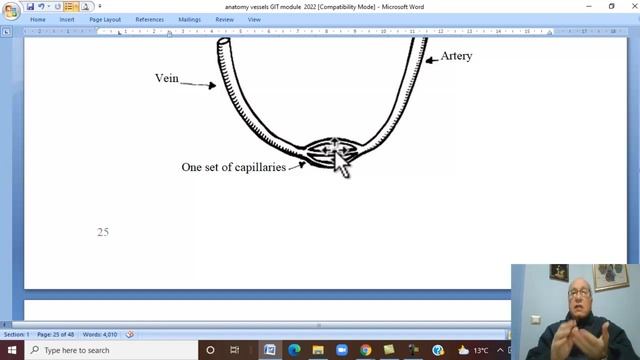Click the Undo icon

[41, 7]
